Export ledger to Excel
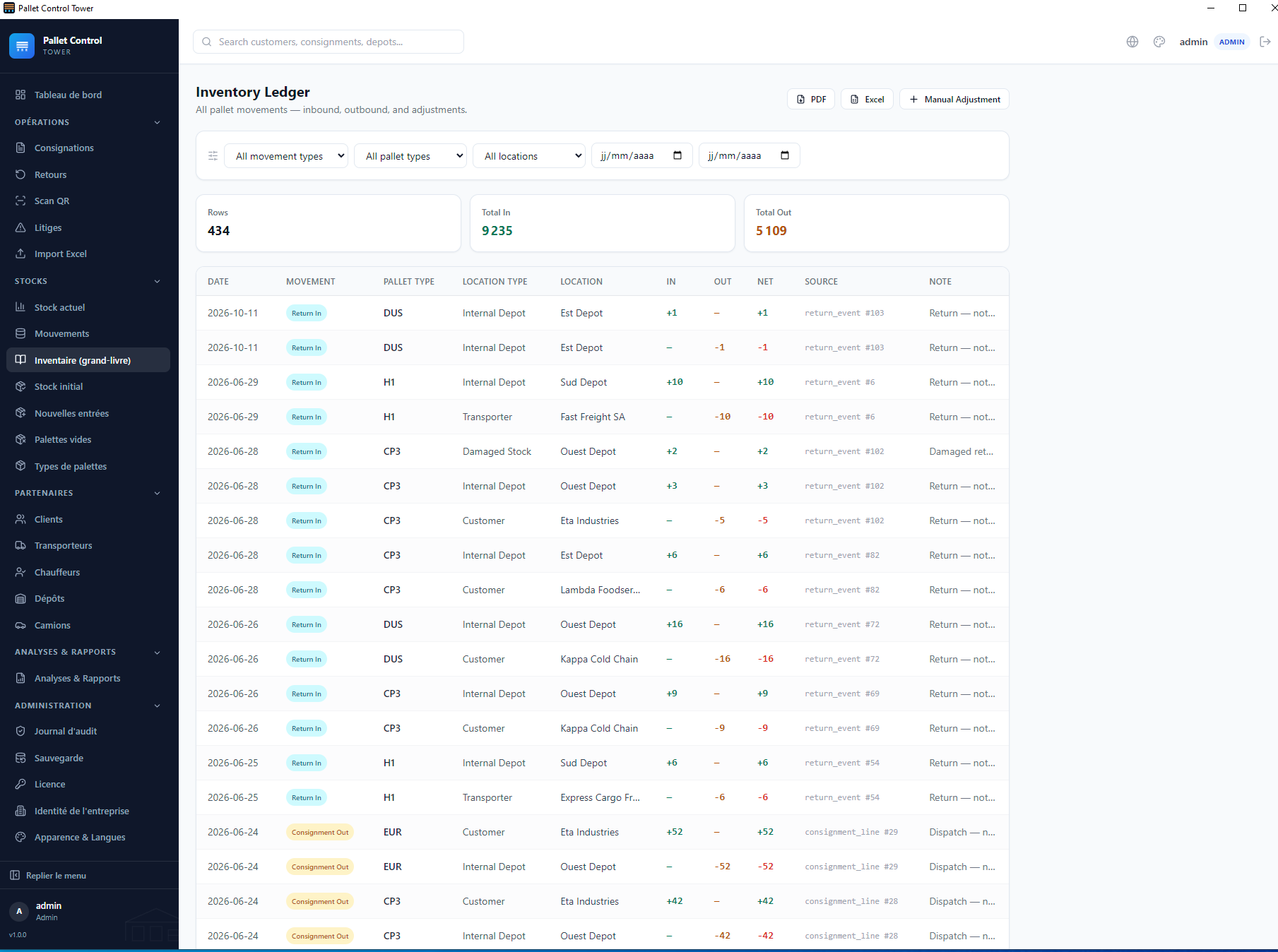1278x952 pixels. (x=867, y=100)
